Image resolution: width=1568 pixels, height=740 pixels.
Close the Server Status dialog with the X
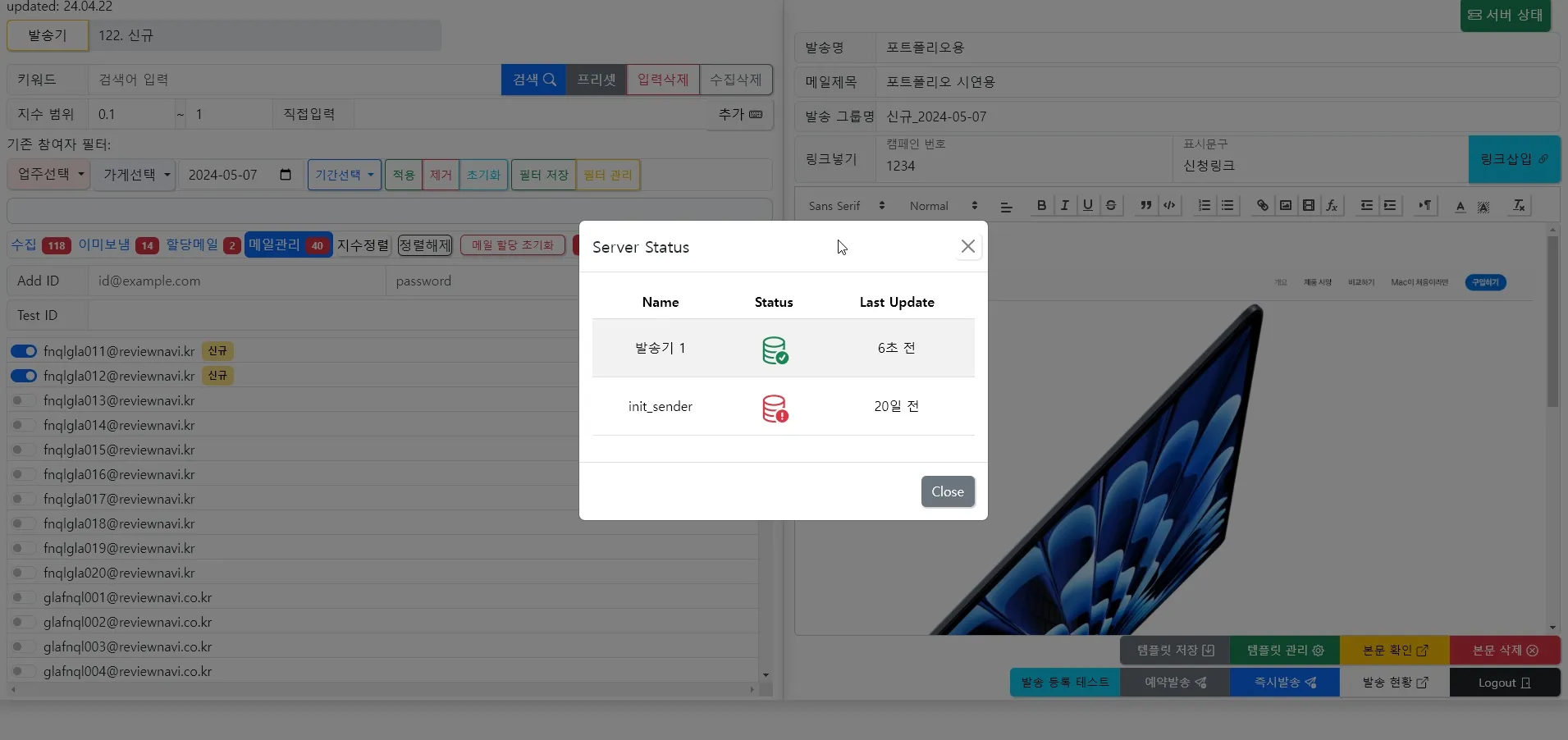point(968,246)
